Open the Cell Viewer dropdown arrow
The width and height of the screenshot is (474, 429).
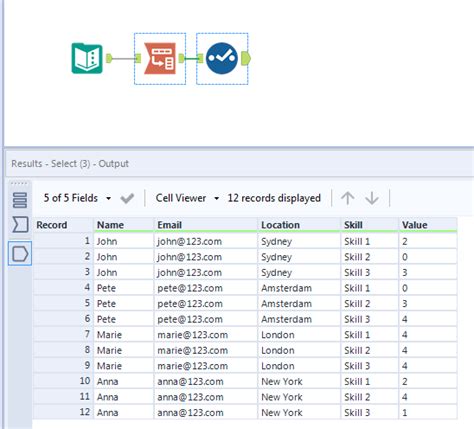point(216,198)
